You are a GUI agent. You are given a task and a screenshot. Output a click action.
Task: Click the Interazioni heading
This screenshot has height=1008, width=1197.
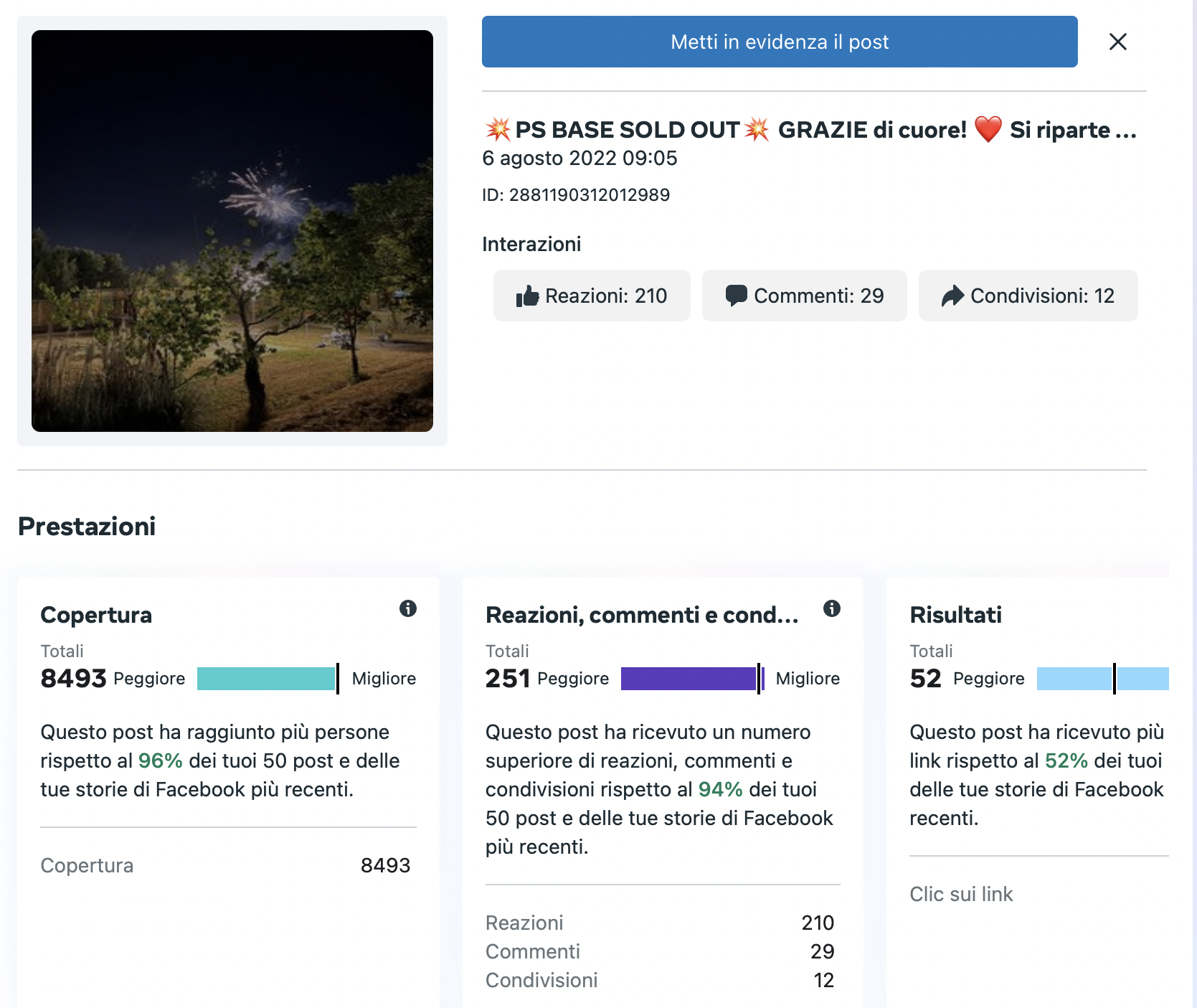coord(531,244)
